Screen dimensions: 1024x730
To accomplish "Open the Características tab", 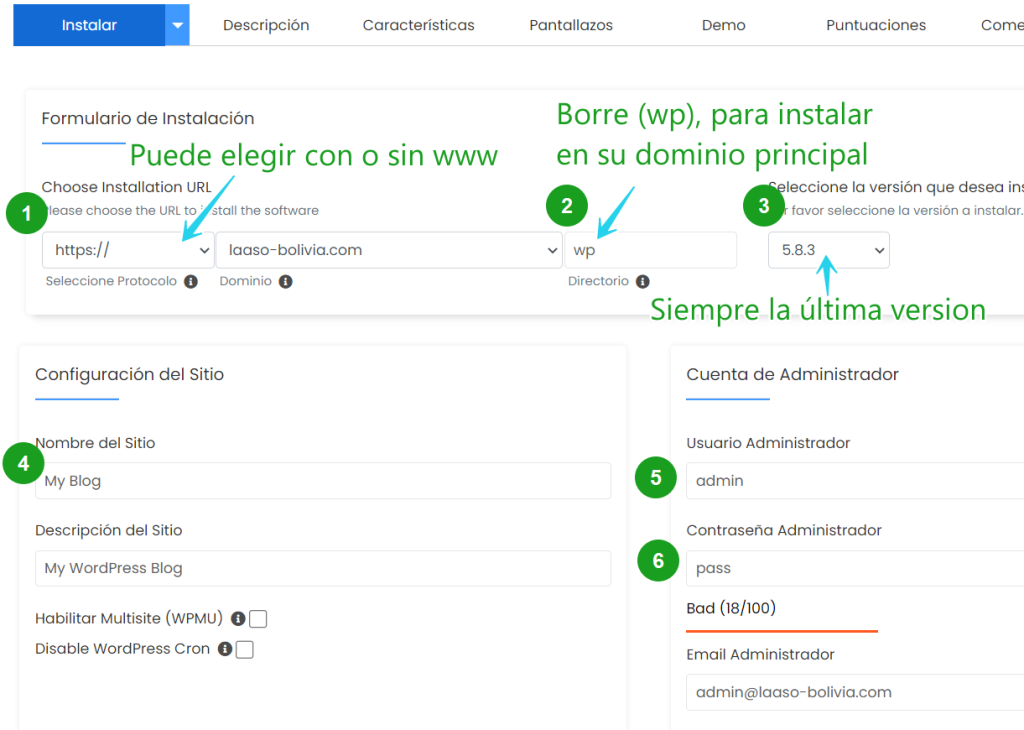I will point(419,25).
